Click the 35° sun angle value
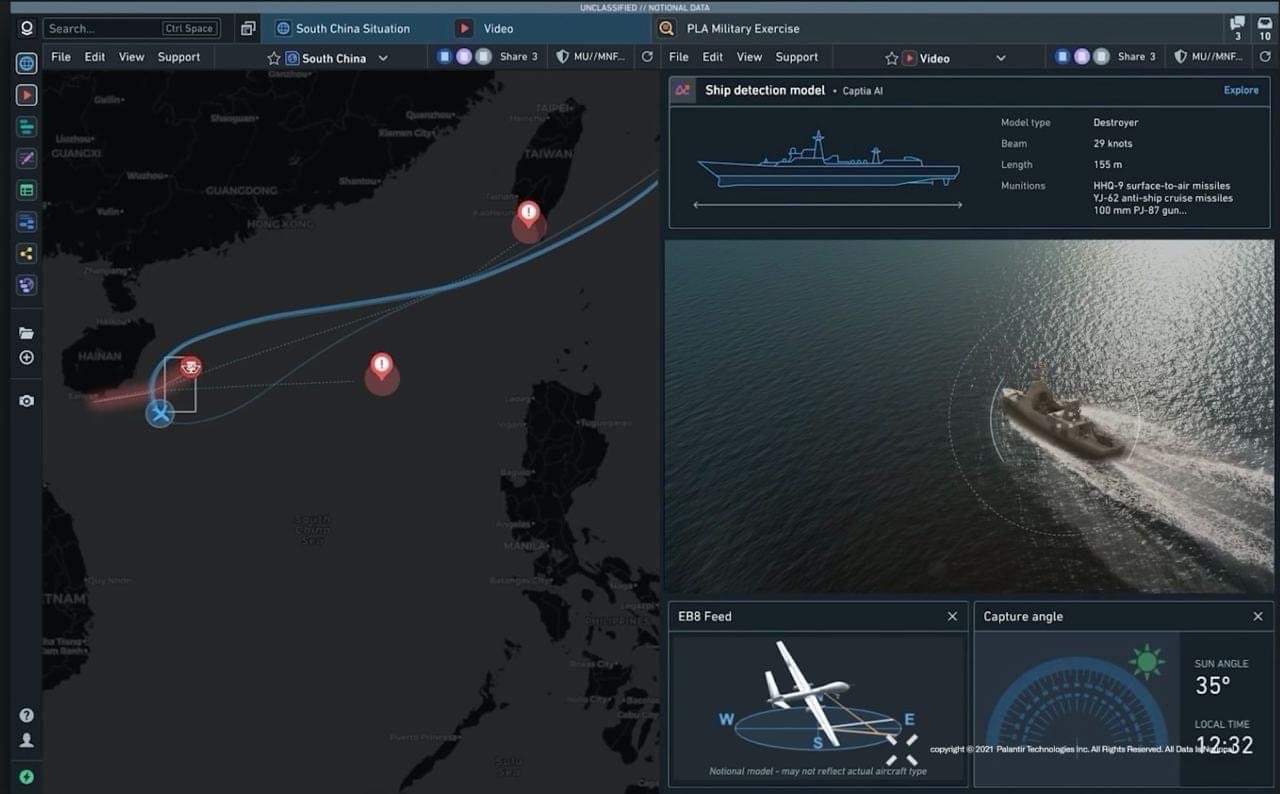1280x794 pixels. pyautogui.click(x=1213, y=686)
